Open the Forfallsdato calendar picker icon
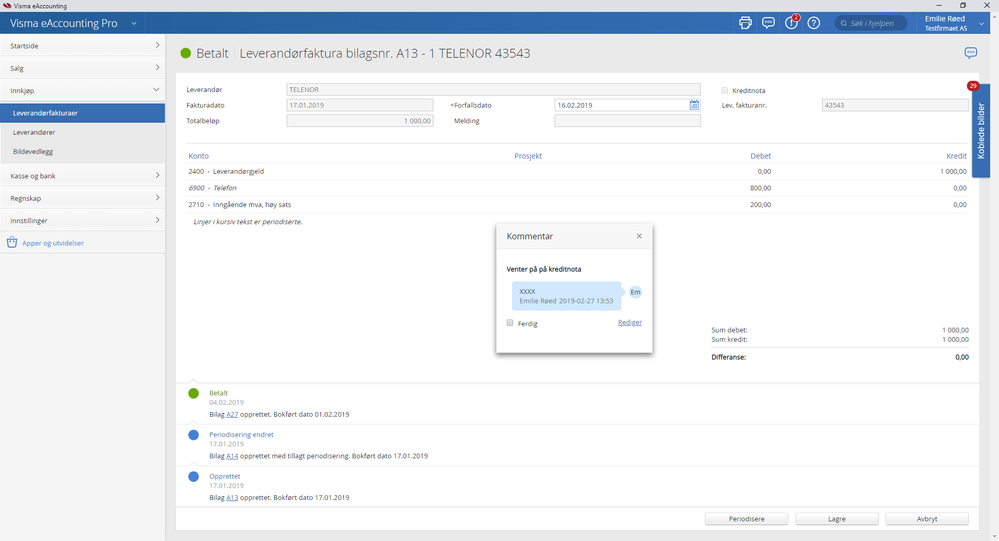 point(694,105)
